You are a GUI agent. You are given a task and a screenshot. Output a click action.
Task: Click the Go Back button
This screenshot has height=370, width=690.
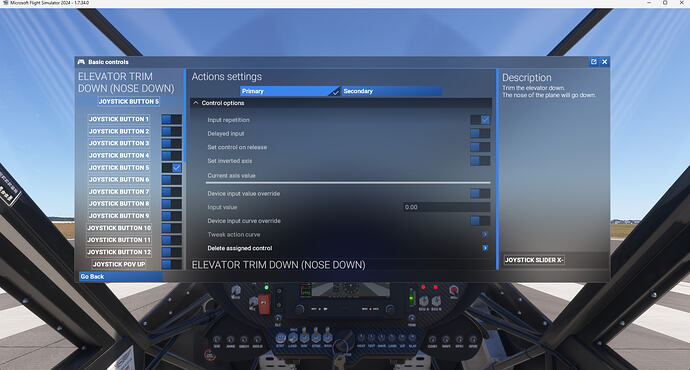[x=121, y=277]
